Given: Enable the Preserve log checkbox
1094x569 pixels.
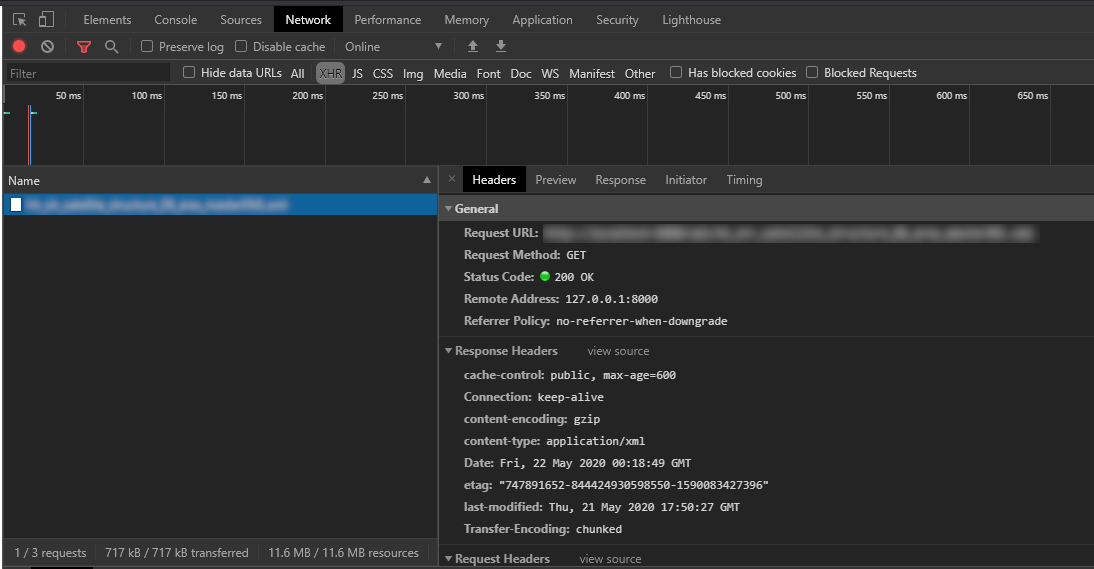Looking at the screenshot, I should click(x=147, y=46).
